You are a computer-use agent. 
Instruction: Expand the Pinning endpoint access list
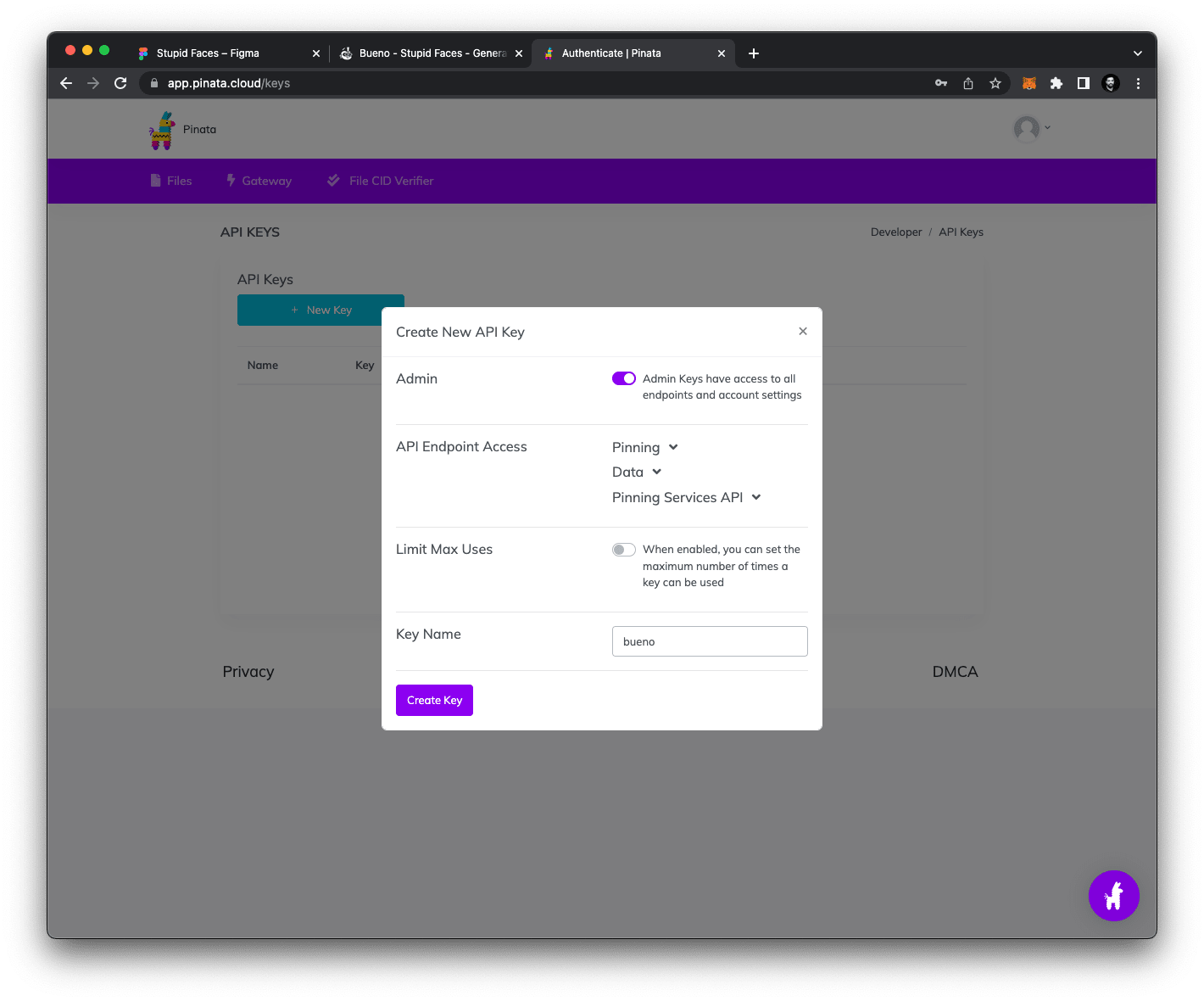point(645,447)
